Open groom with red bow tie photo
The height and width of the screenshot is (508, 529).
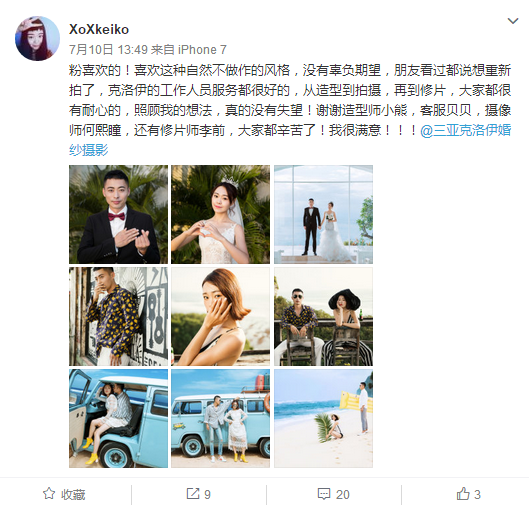click(x=118, y=214)
